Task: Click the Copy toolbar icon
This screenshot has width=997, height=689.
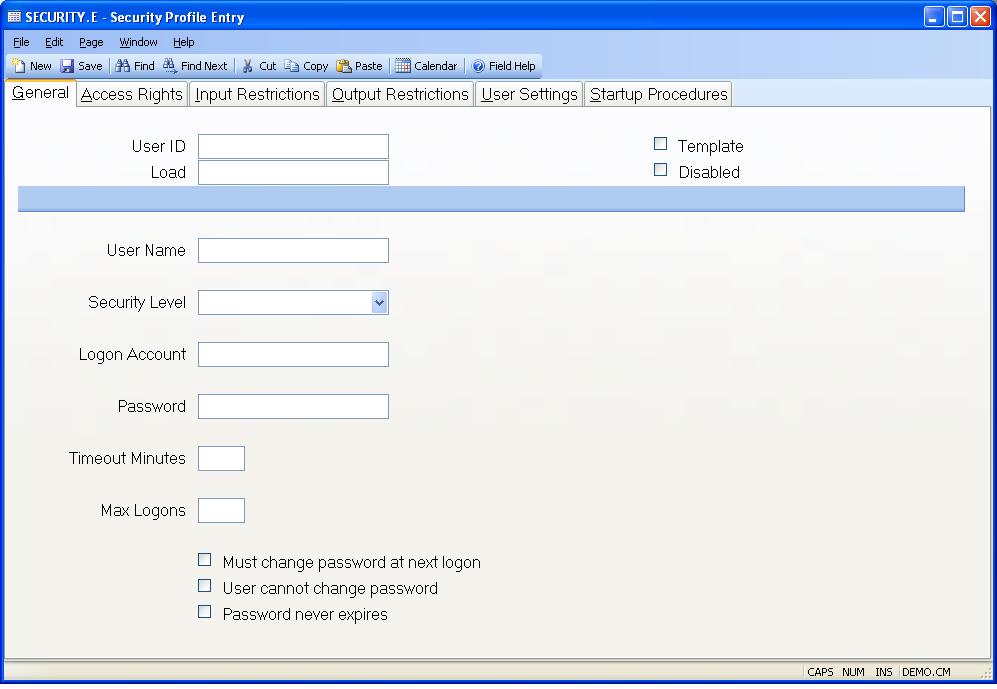Action: 291,66
